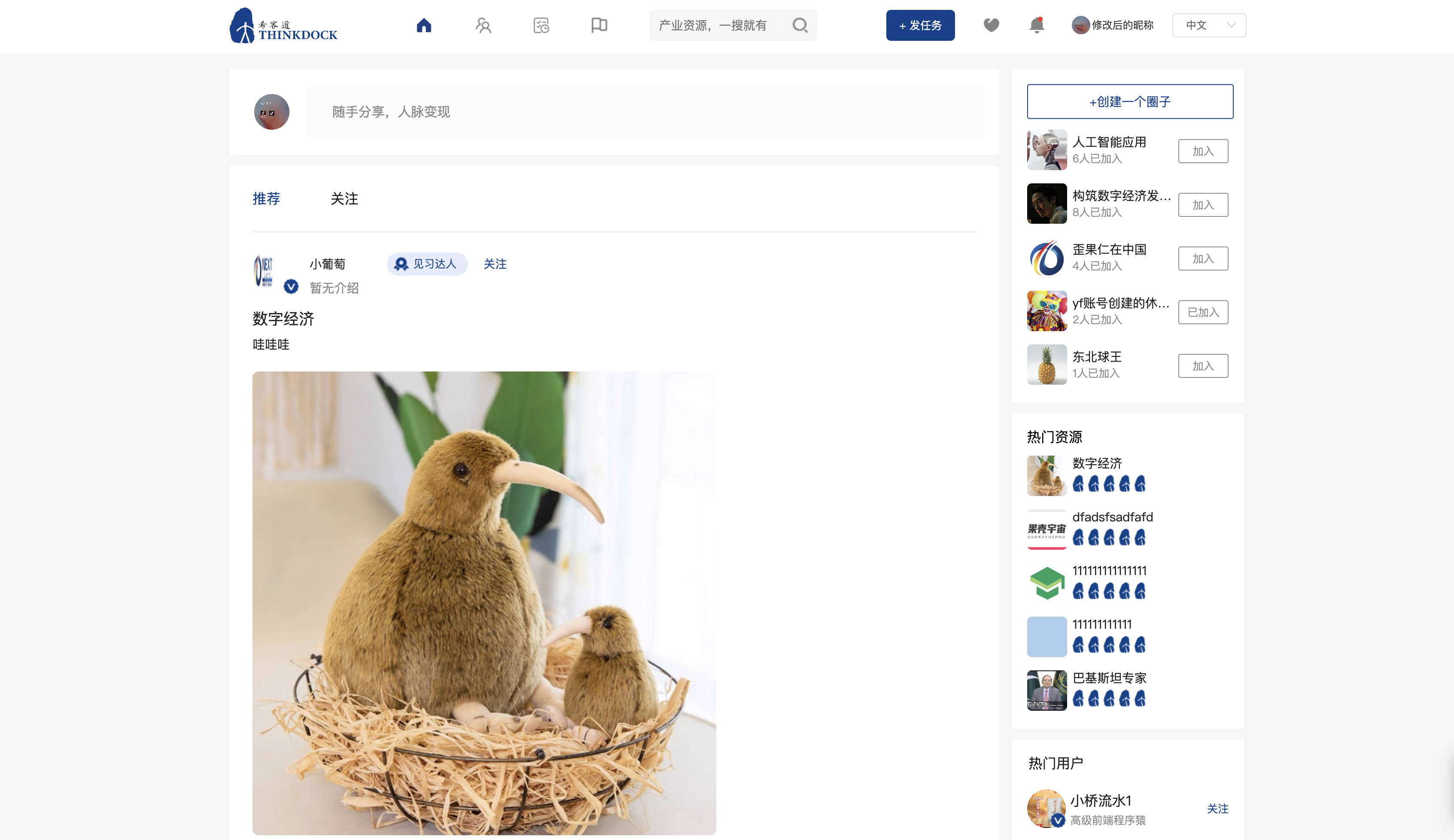Click the home icon in navigation bar

pyautogui.click(x=424, y=25)
